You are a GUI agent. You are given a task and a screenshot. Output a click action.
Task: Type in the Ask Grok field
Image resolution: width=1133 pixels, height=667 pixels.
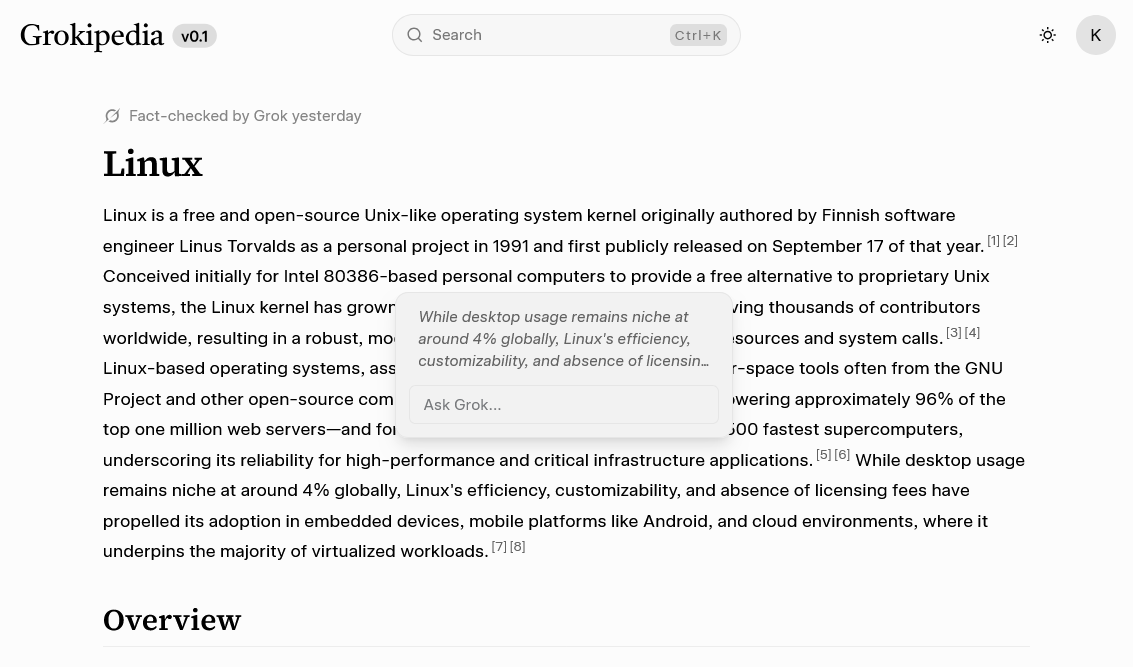(x=563, y=405)
